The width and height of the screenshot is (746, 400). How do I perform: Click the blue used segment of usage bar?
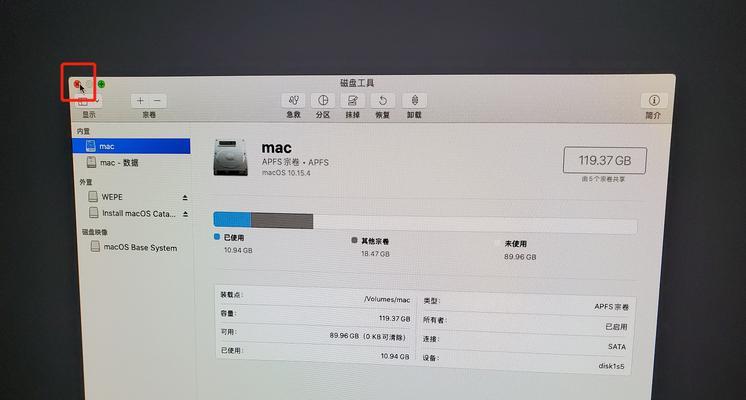pyautogui.click(x=232, y=220)
